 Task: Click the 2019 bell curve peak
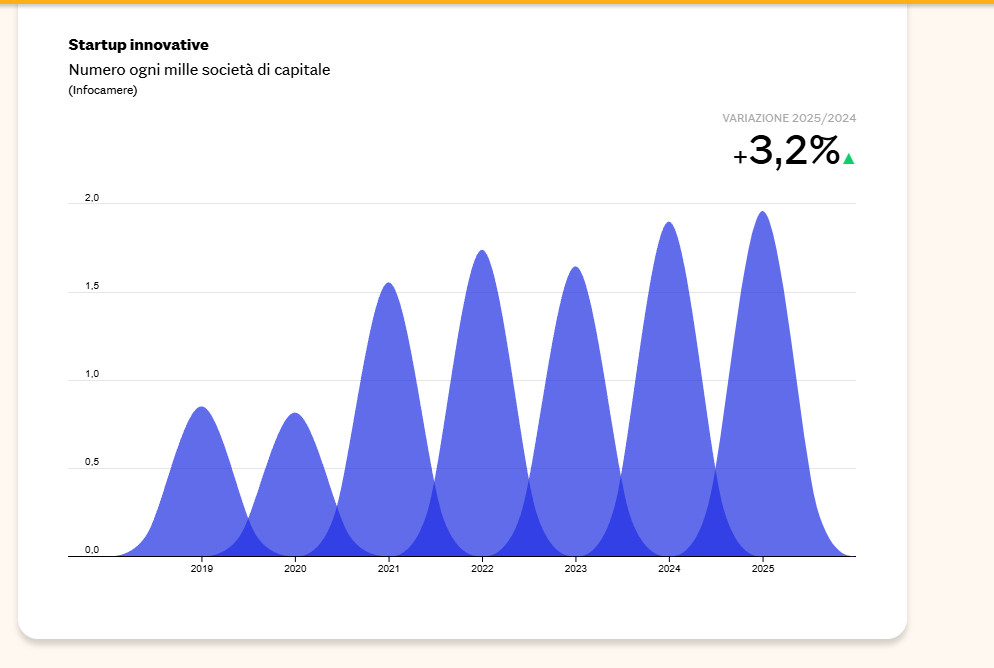point(202,410)
